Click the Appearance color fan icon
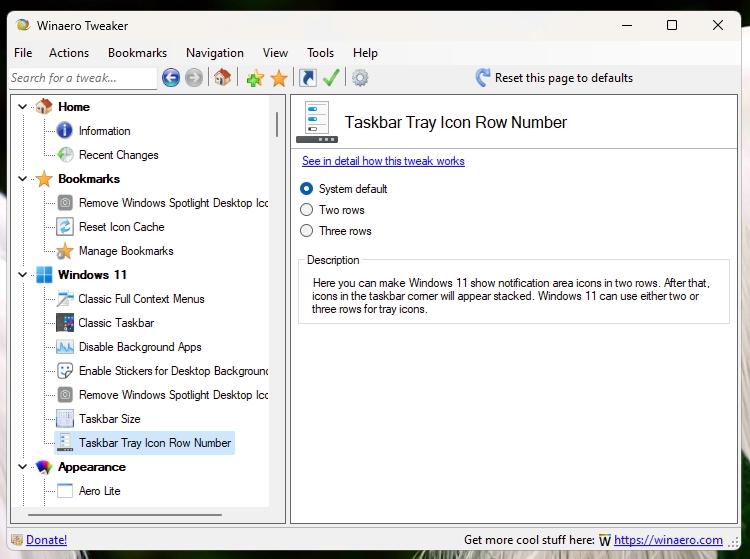 point(44,467)
